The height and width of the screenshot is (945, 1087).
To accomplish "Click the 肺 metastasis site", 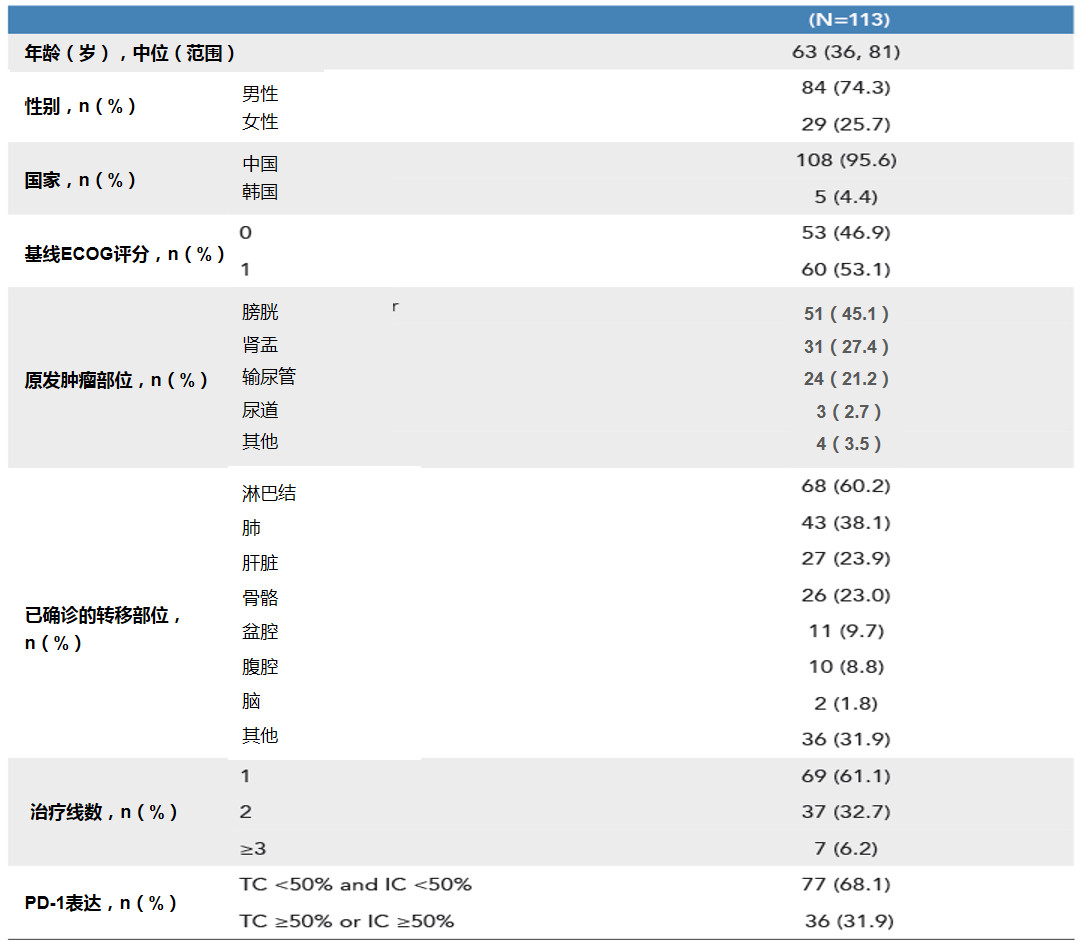I will [x=251, y=528].
